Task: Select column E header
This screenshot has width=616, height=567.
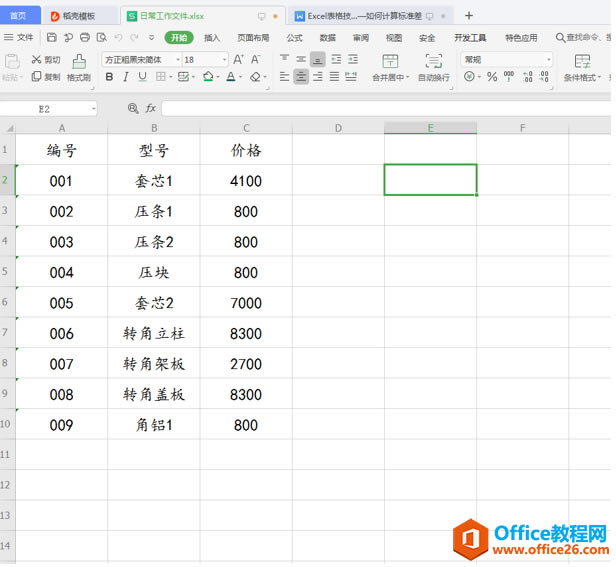Action: [430, 128]
